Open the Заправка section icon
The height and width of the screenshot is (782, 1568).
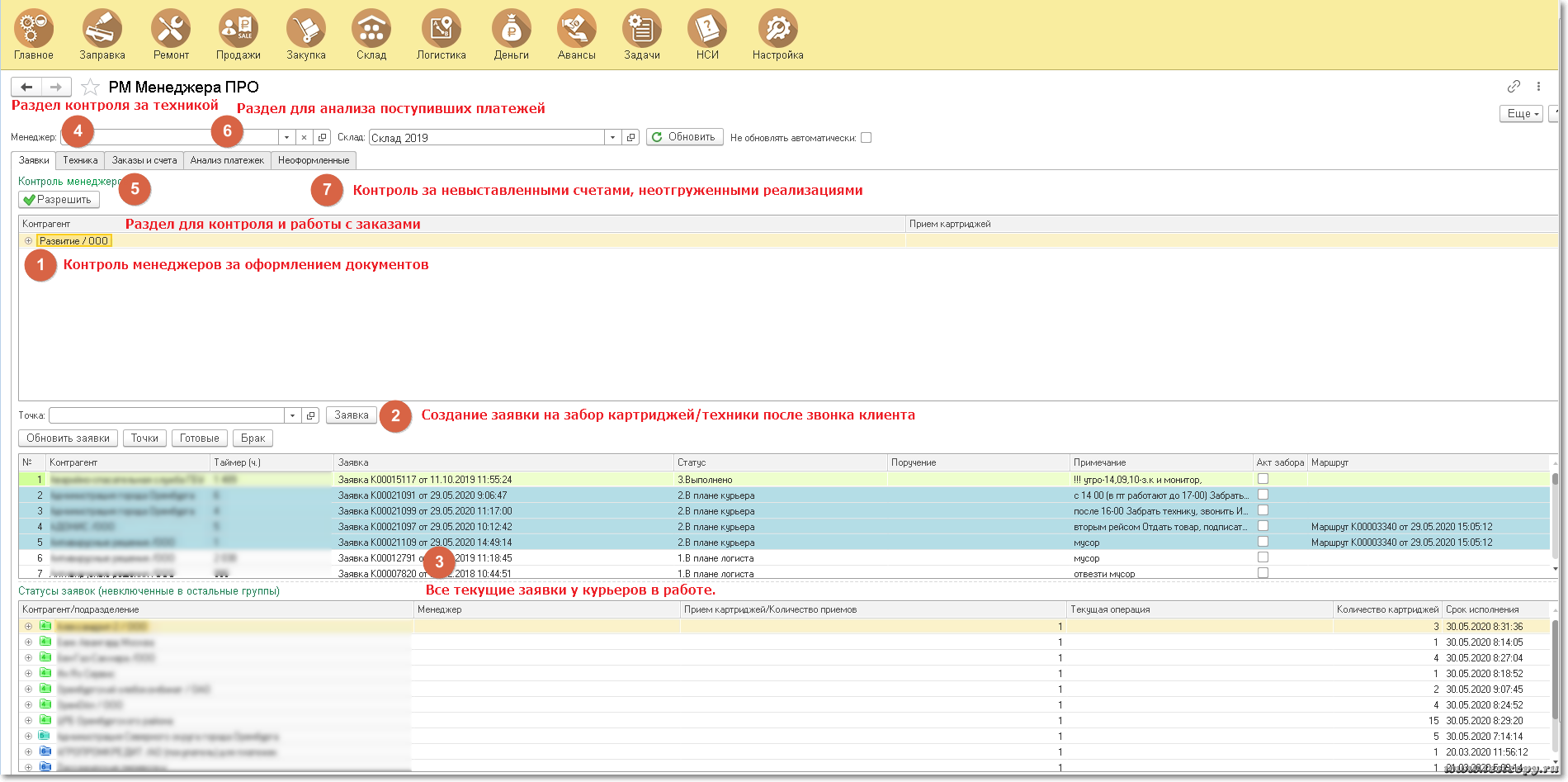click(x=102, y=29)
